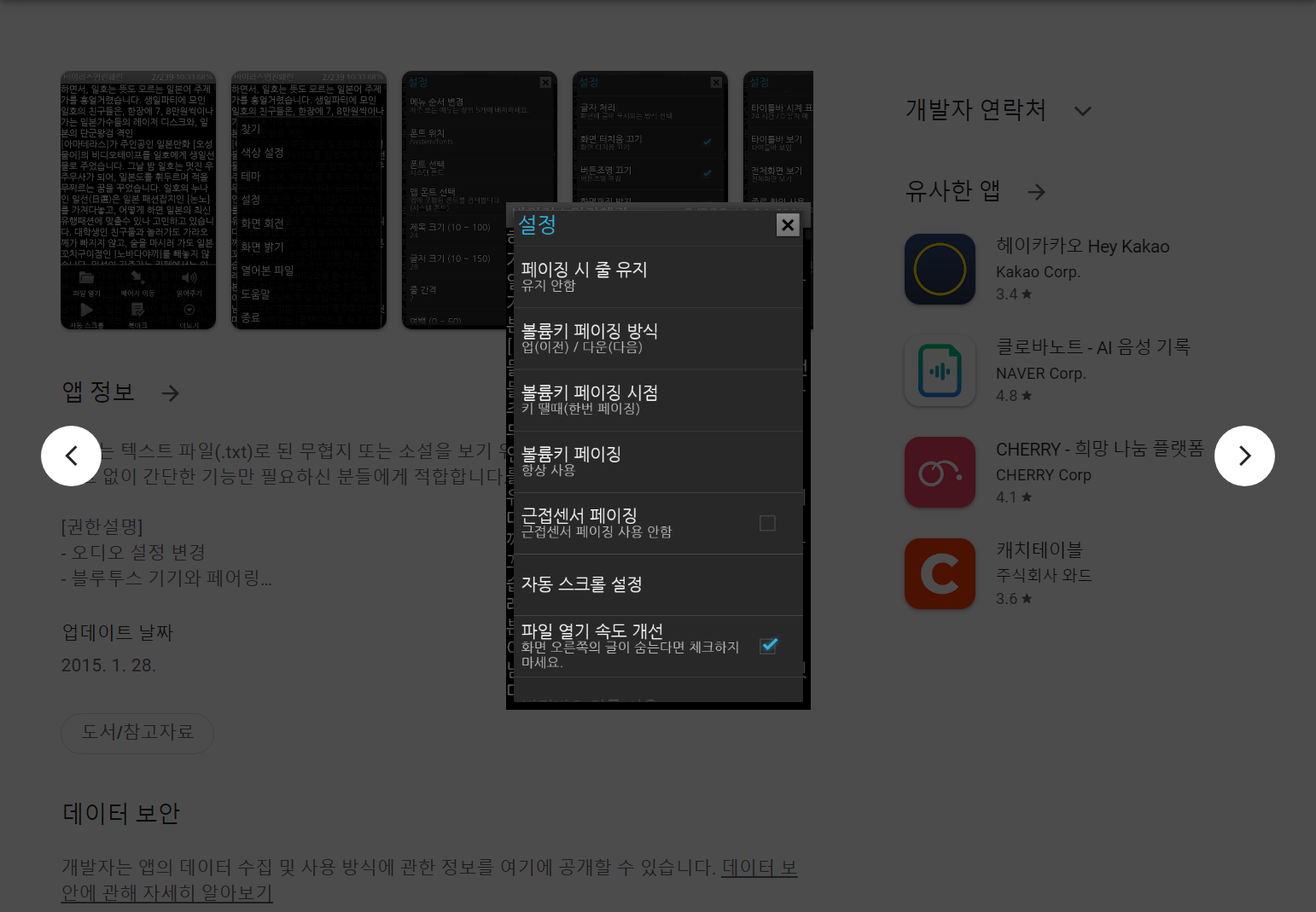Click the Kakao Corp. developer name
1316x912 pixels.
click(1038, 272)
